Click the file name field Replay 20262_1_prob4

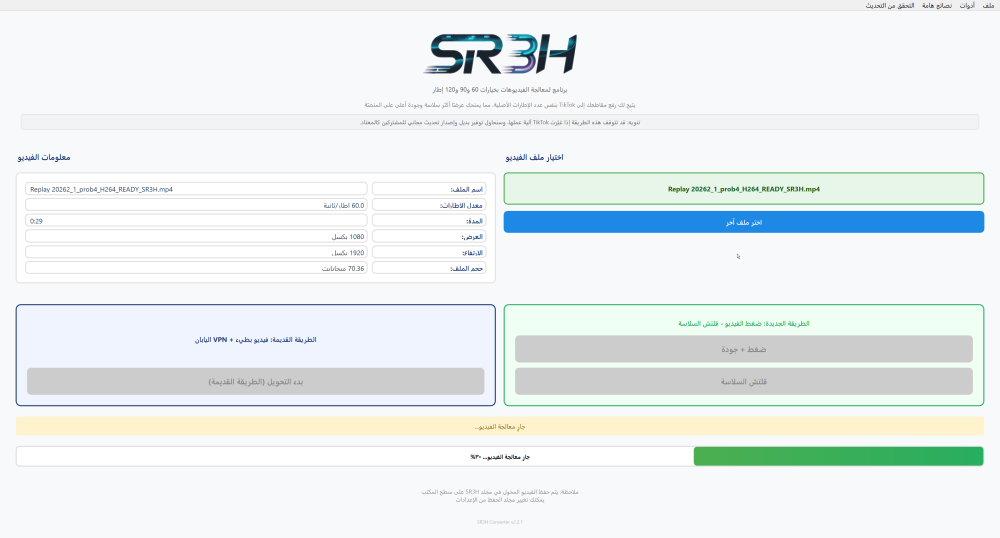pos(196,189)
